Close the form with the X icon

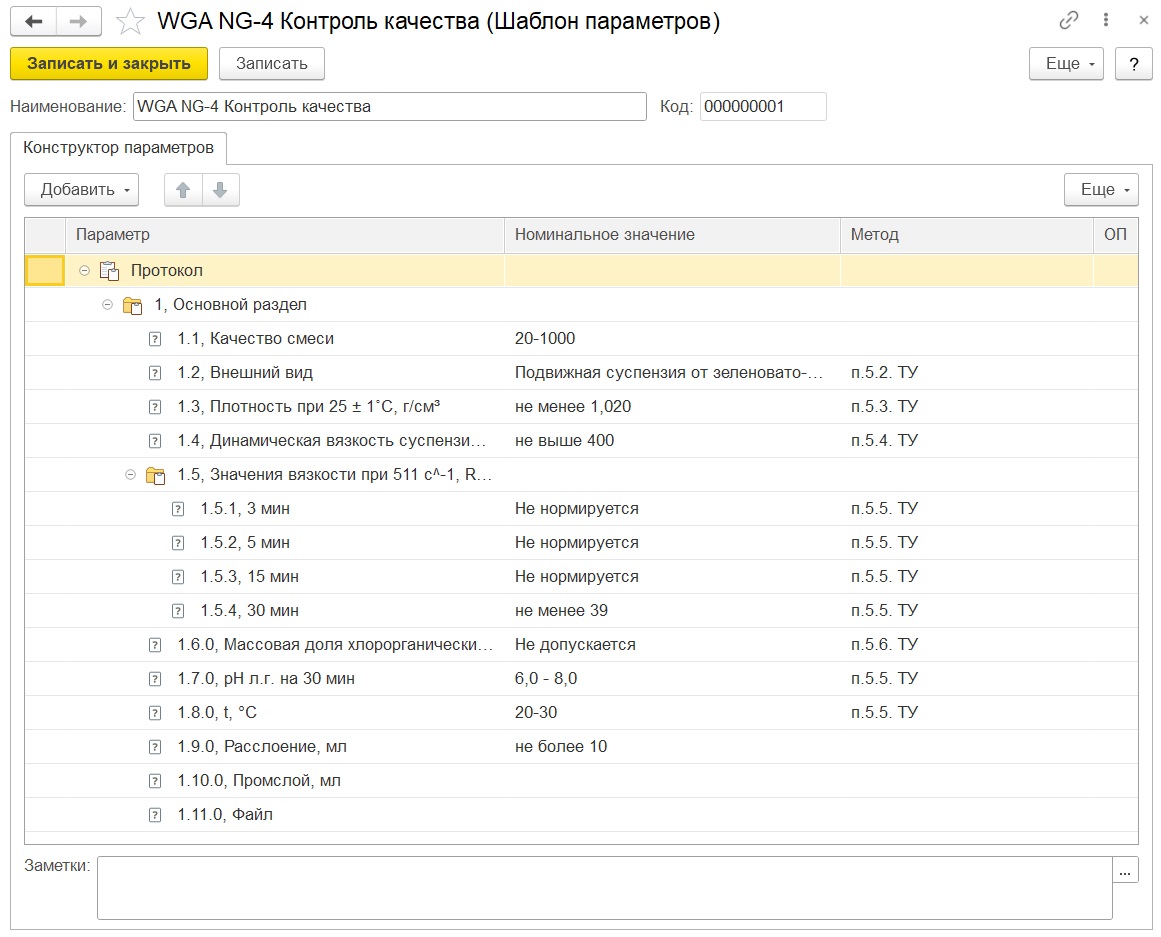(1143, 20)
